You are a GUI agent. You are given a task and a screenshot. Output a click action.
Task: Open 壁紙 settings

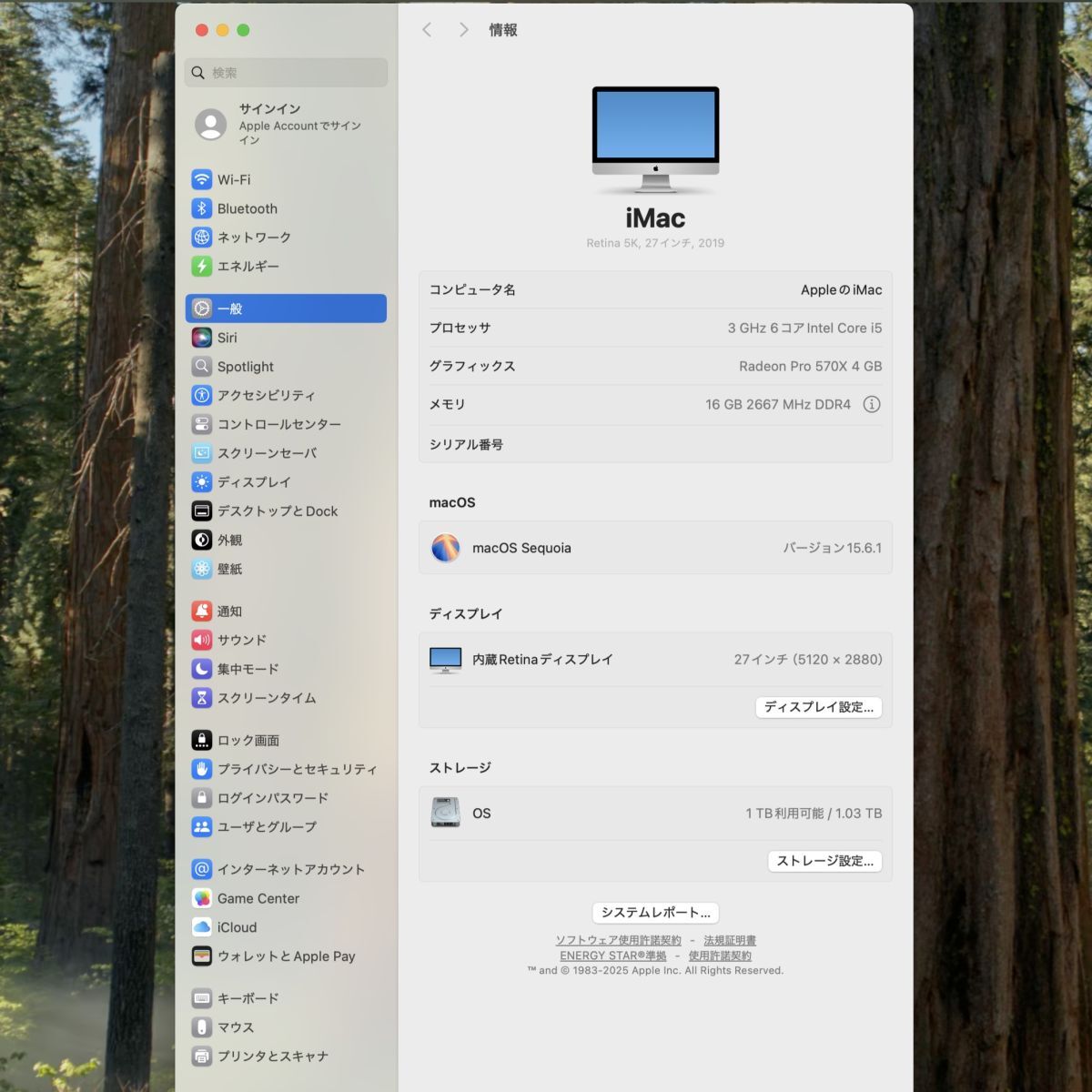coord(286,569)
